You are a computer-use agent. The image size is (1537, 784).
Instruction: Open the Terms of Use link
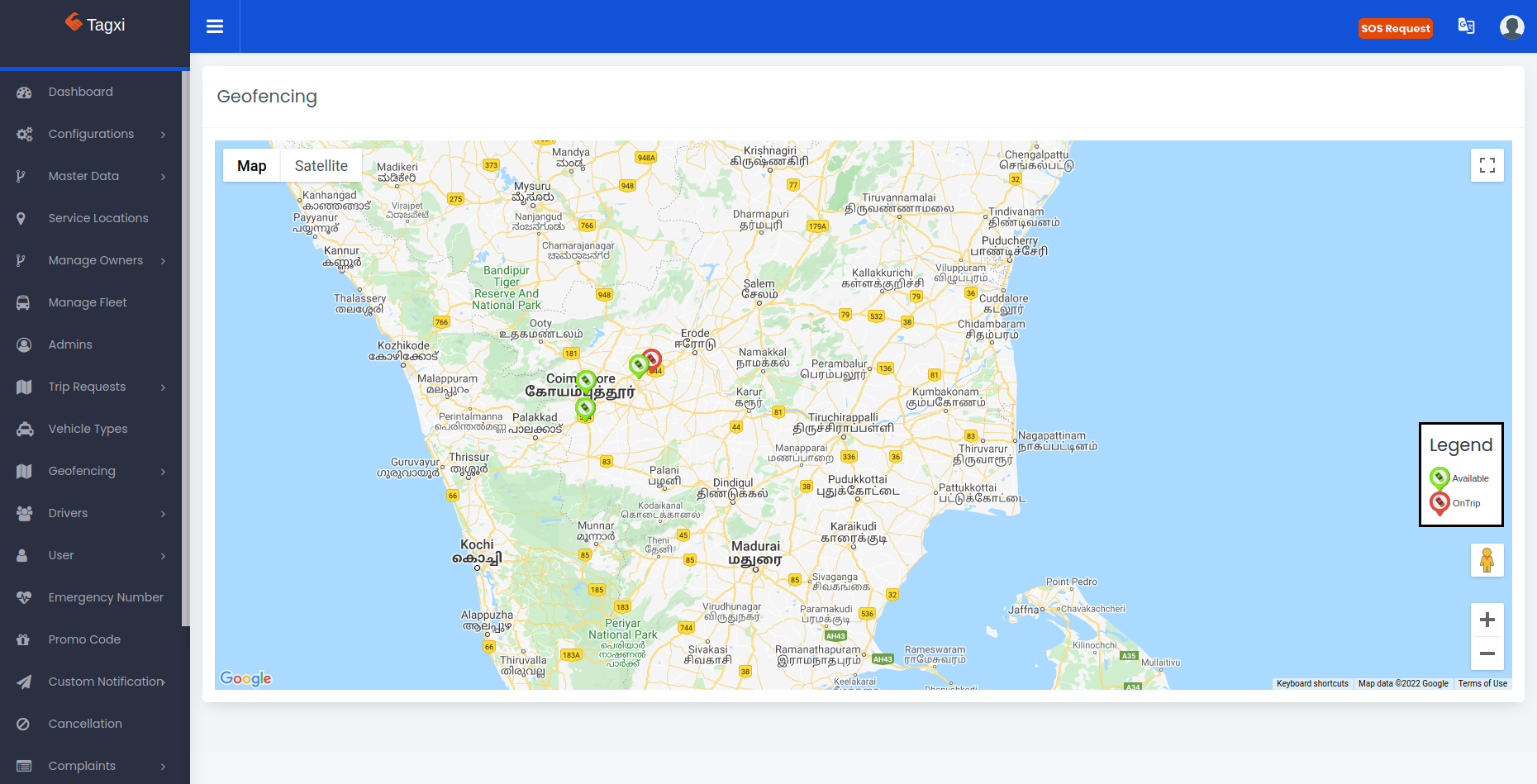point(1482,683)
